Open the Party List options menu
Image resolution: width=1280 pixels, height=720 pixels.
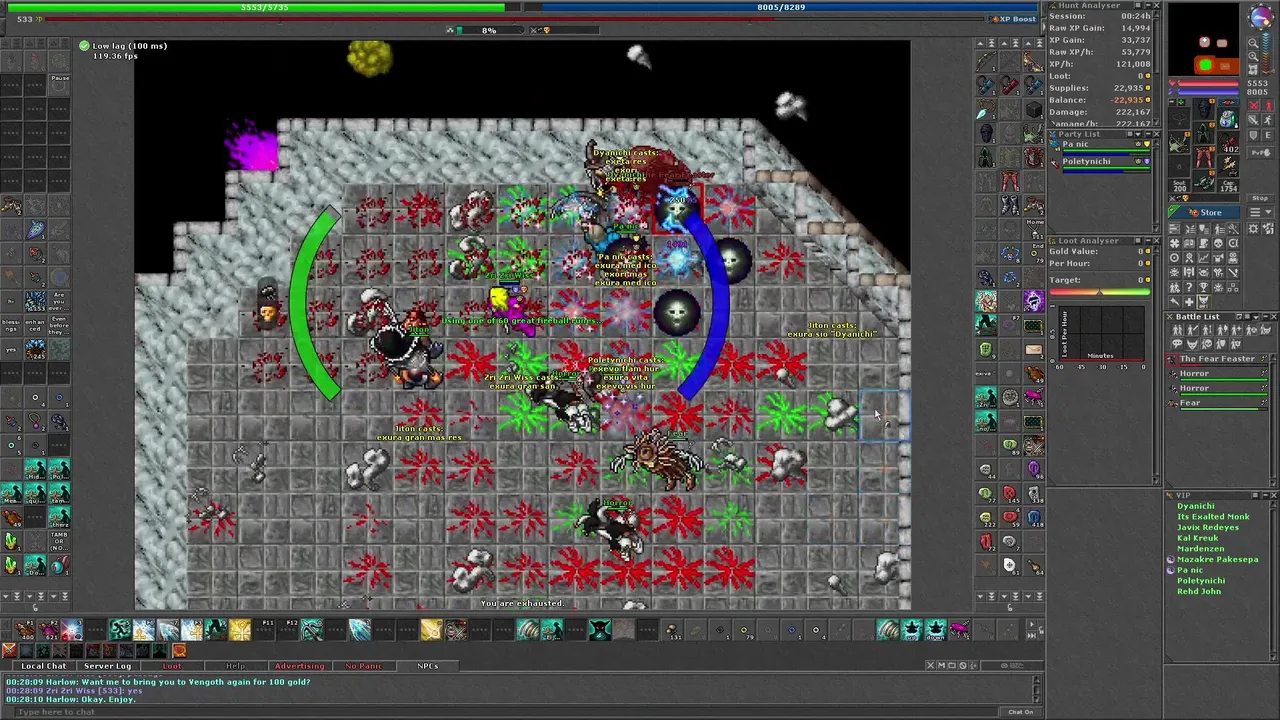[1130, 134]
